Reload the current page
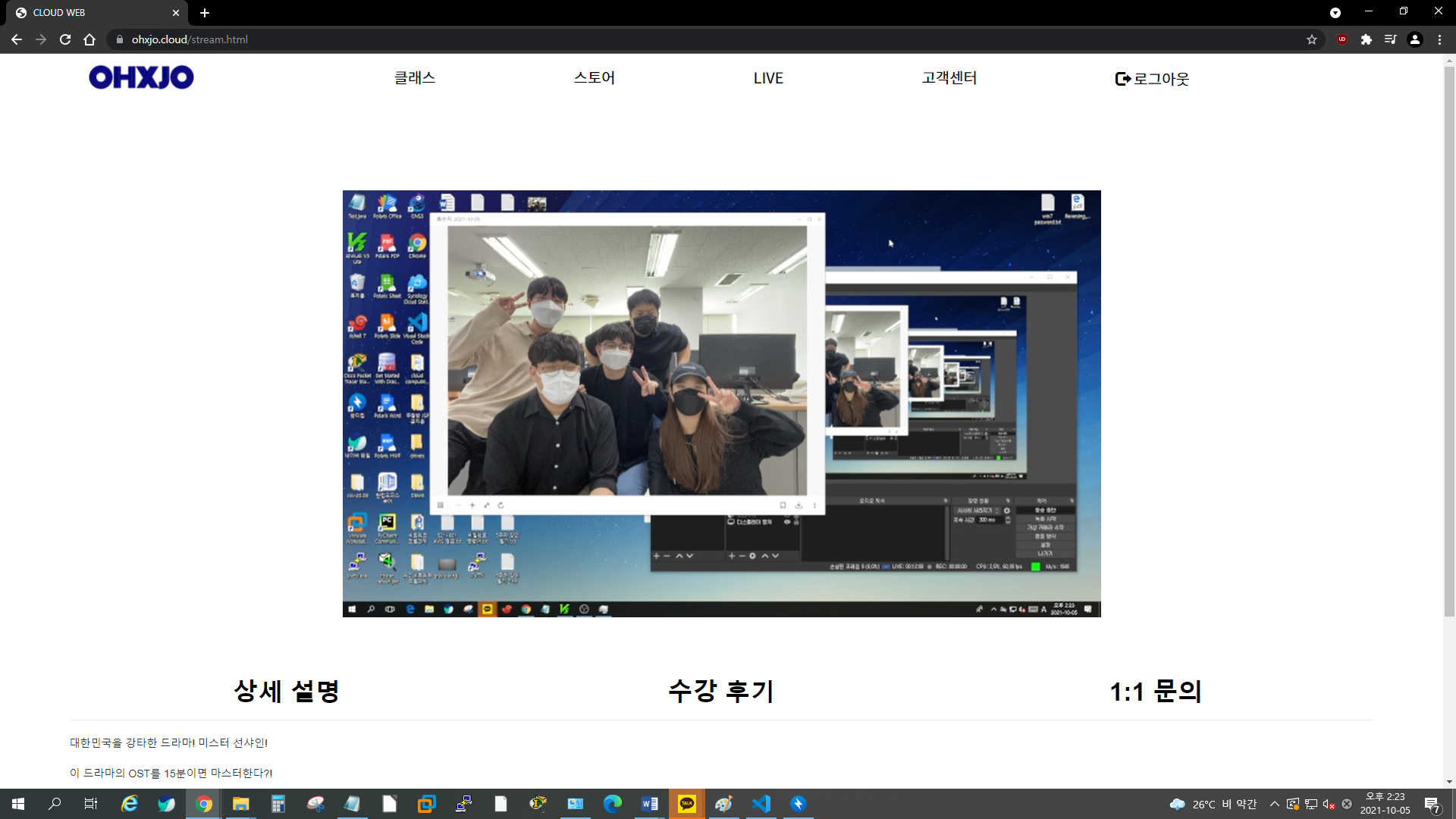The image size is (1456, 819). click(x=65, y=39)
